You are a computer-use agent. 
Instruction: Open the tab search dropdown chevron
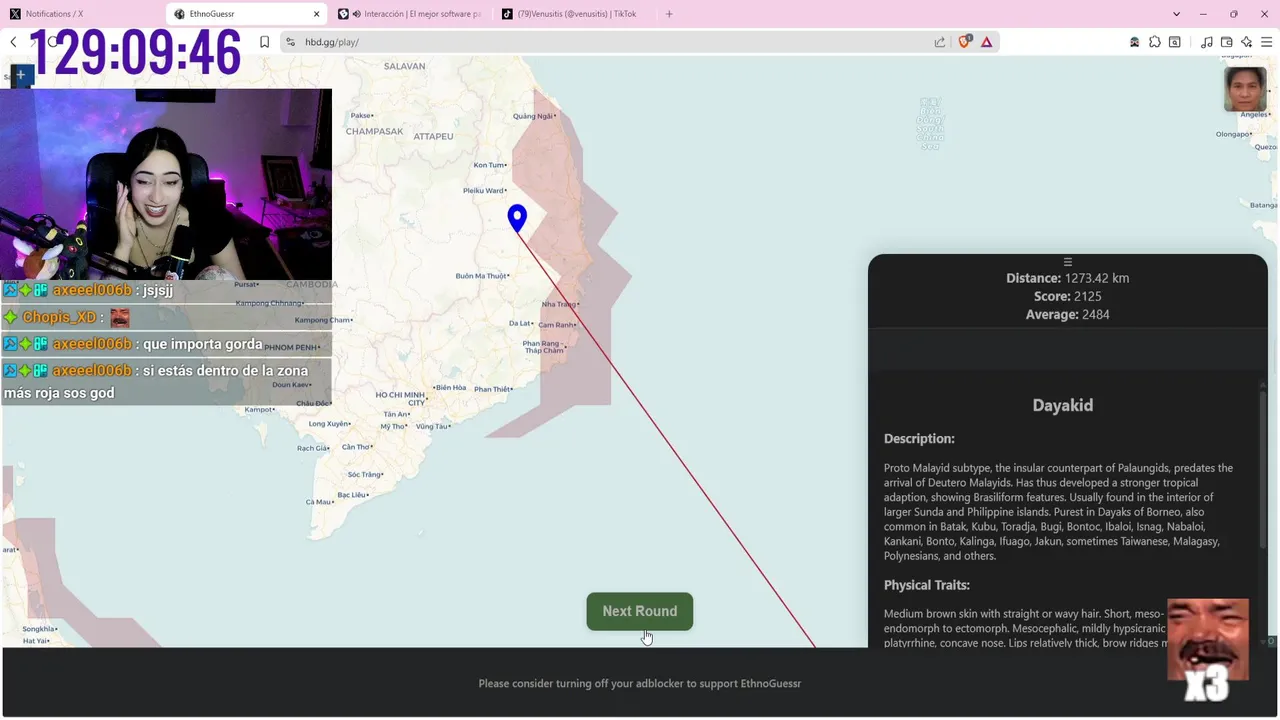point(1176,14)
